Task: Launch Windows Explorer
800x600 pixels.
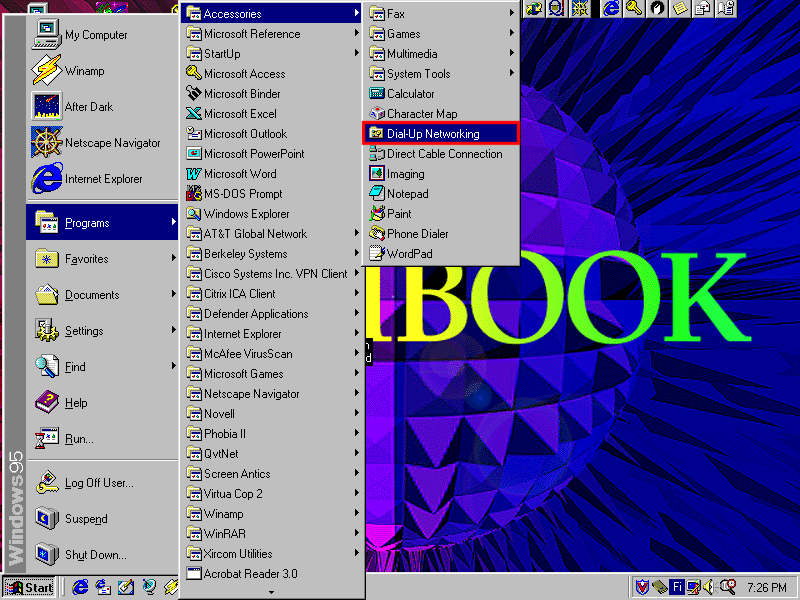Action: click(272, 213)
